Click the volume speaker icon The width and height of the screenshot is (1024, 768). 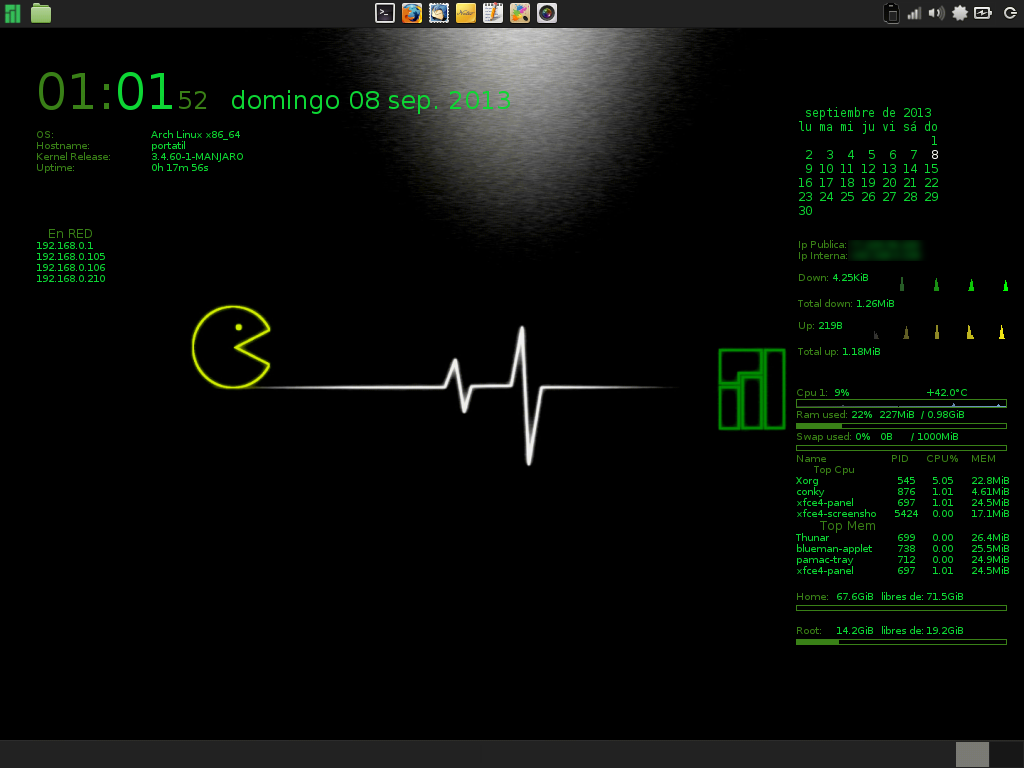click(x=936, y=13)
